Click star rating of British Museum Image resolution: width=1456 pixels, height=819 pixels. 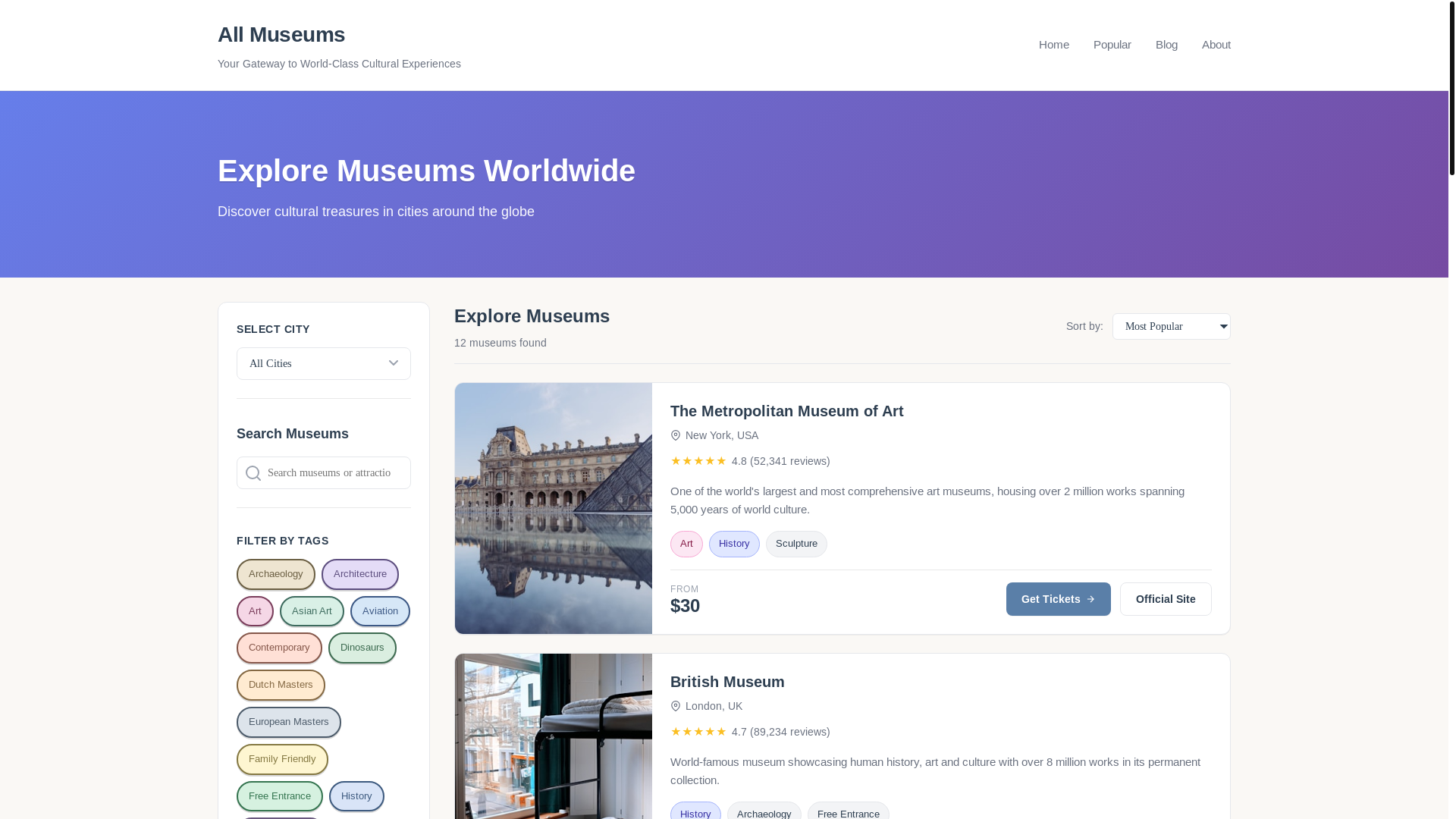click(x=698, y=732)
